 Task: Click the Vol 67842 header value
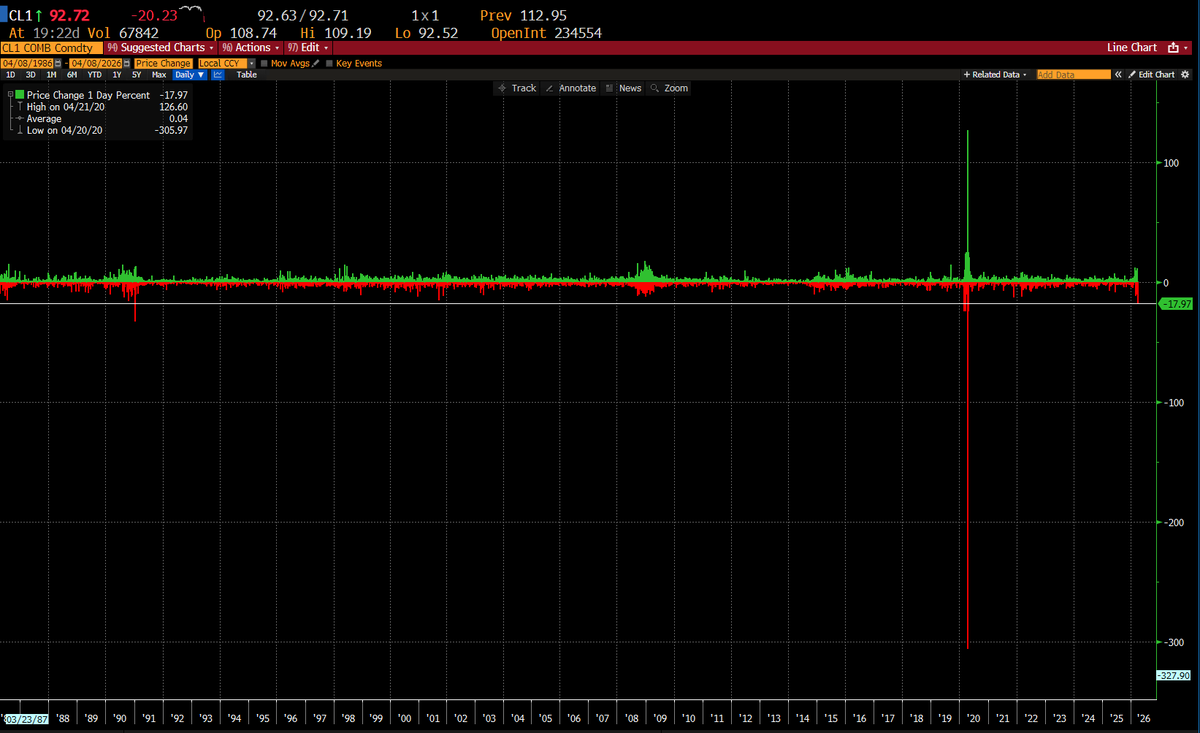pos(122,33)
